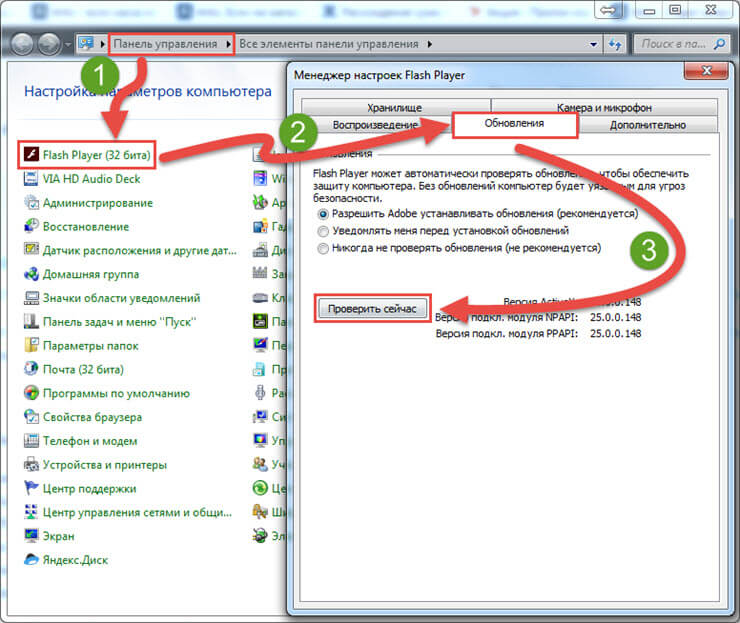
Task: Switch to the Дополнительно tab
Action: pyautogui.click(x=648, y=125)
